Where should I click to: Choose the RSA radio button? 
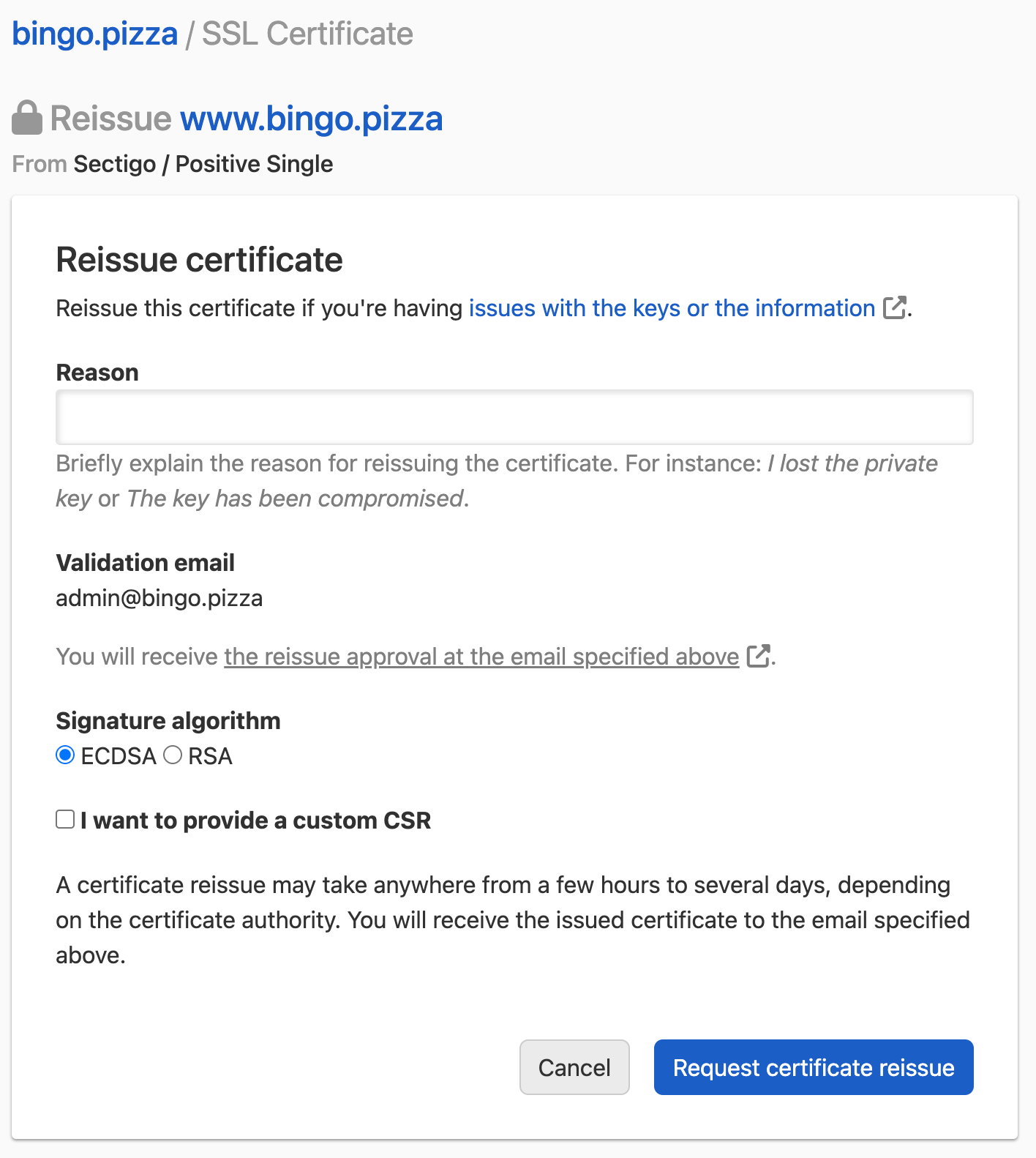coord(173,755)
